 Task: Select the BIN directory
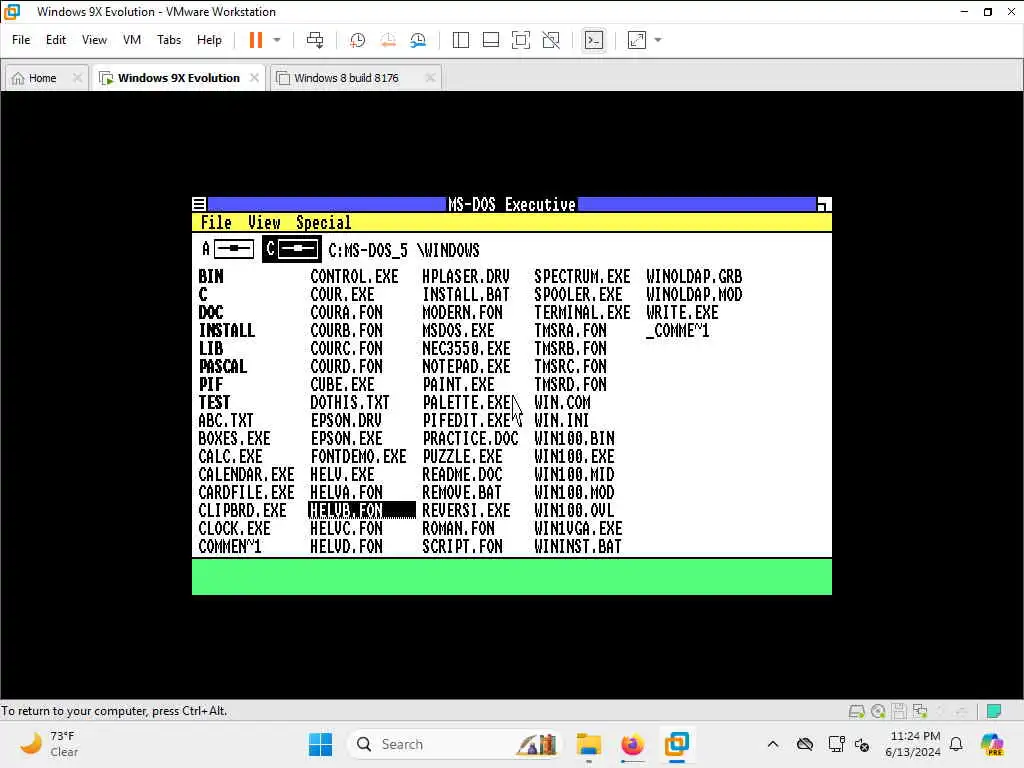coord(211,277)
